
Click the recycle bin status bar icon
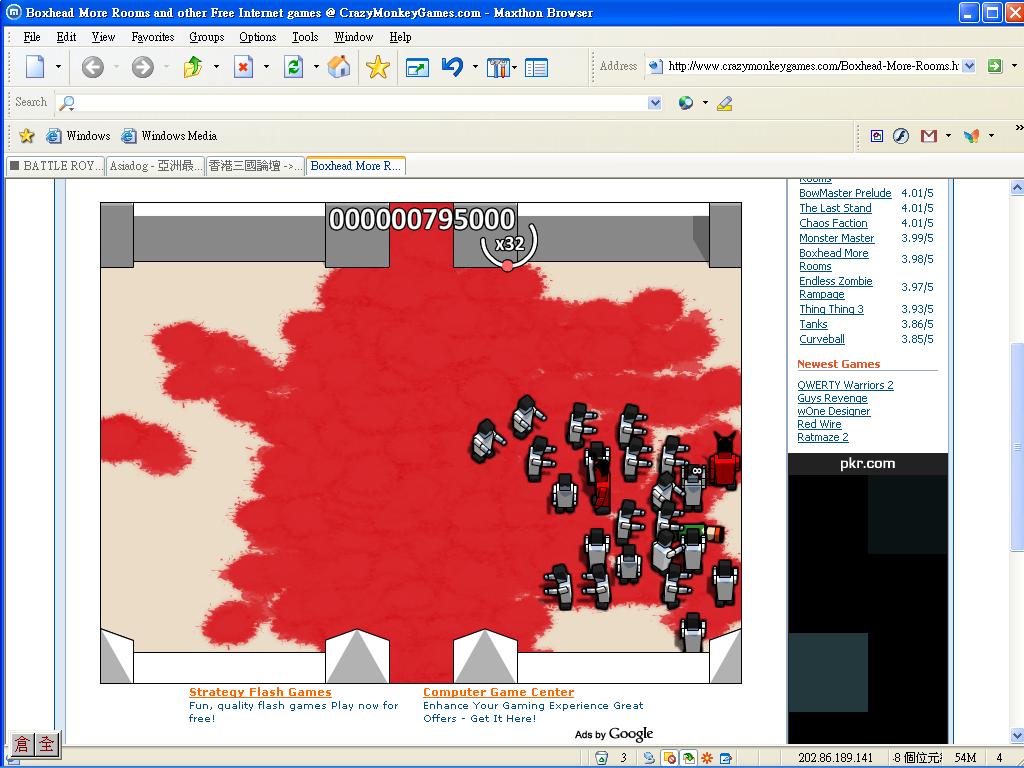point(601,758)
